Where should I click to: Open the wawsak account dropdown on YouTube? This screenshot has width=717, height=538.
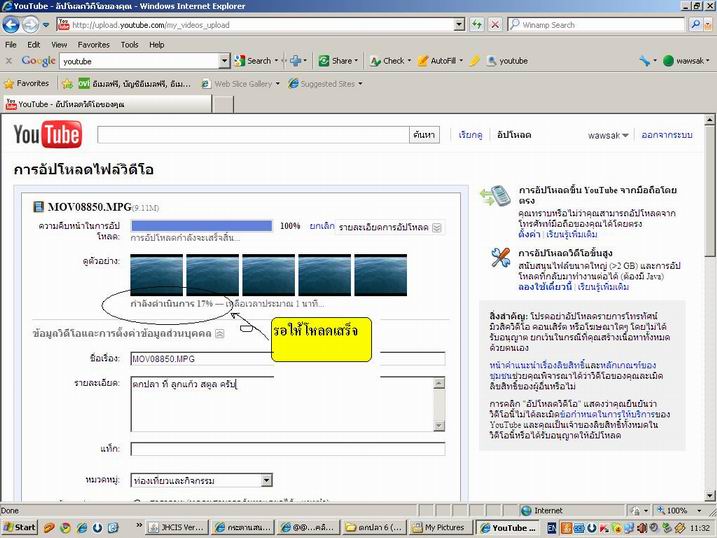608,135
